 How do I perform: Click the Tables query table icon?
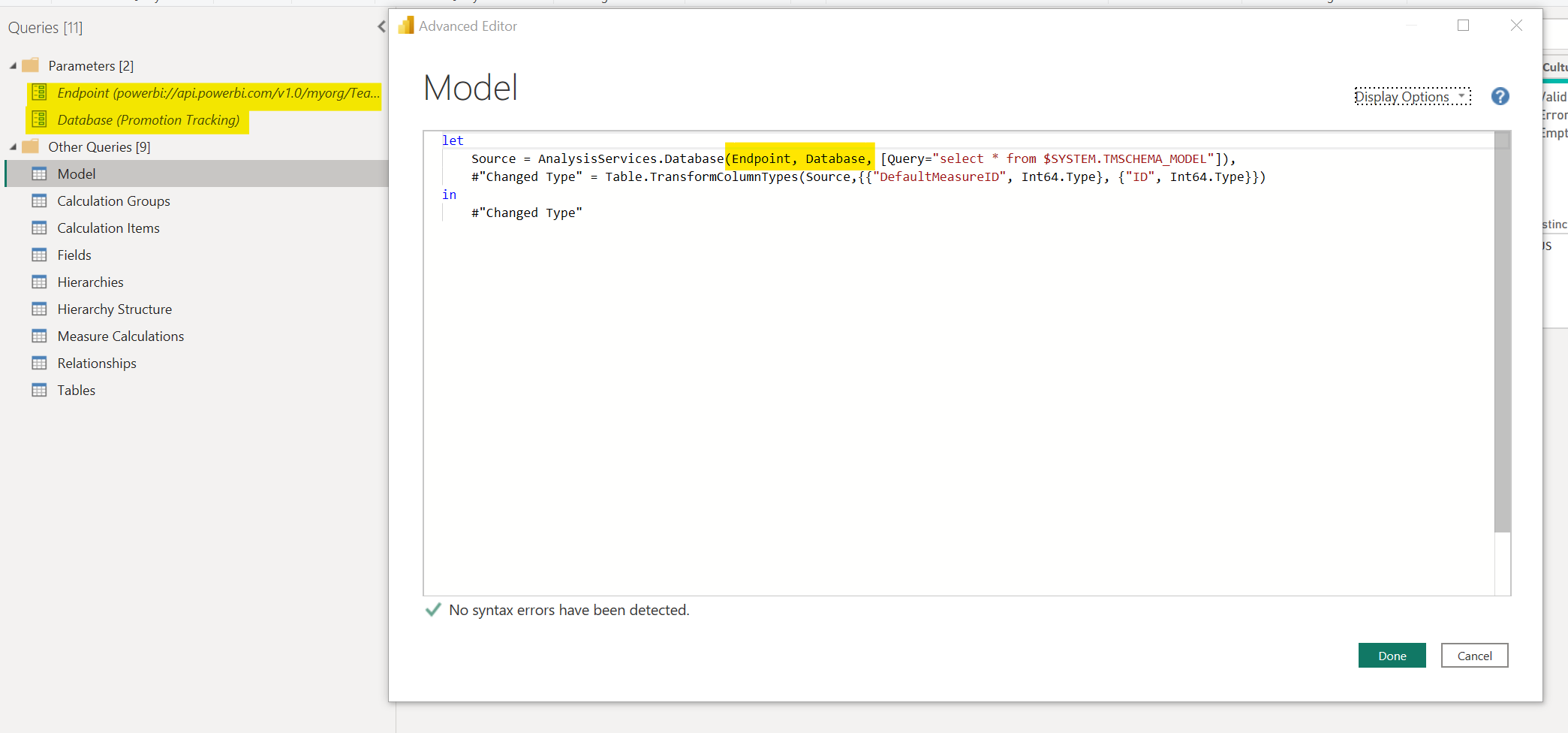point(39,391)
